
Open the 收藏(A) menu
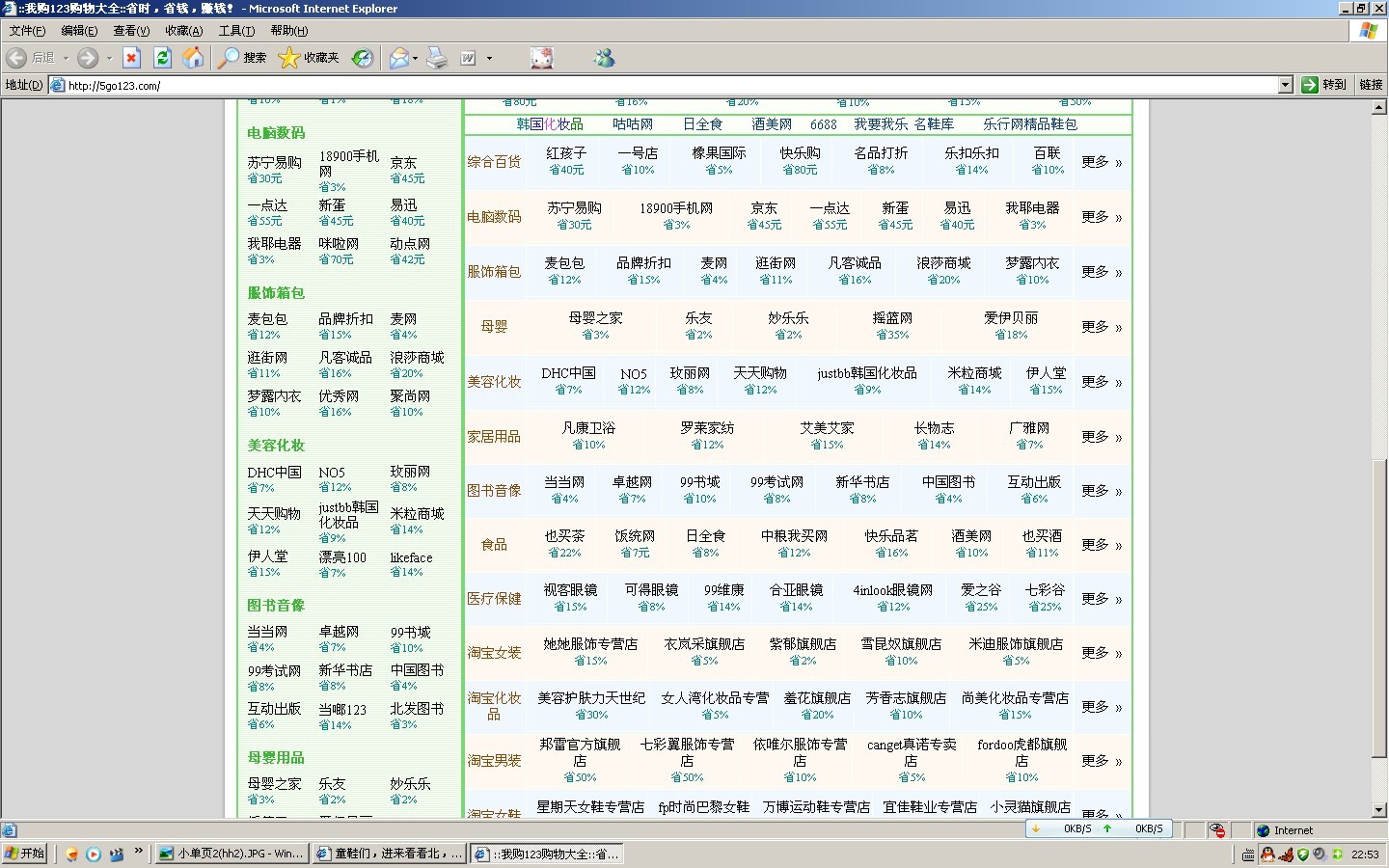[183, 31]
